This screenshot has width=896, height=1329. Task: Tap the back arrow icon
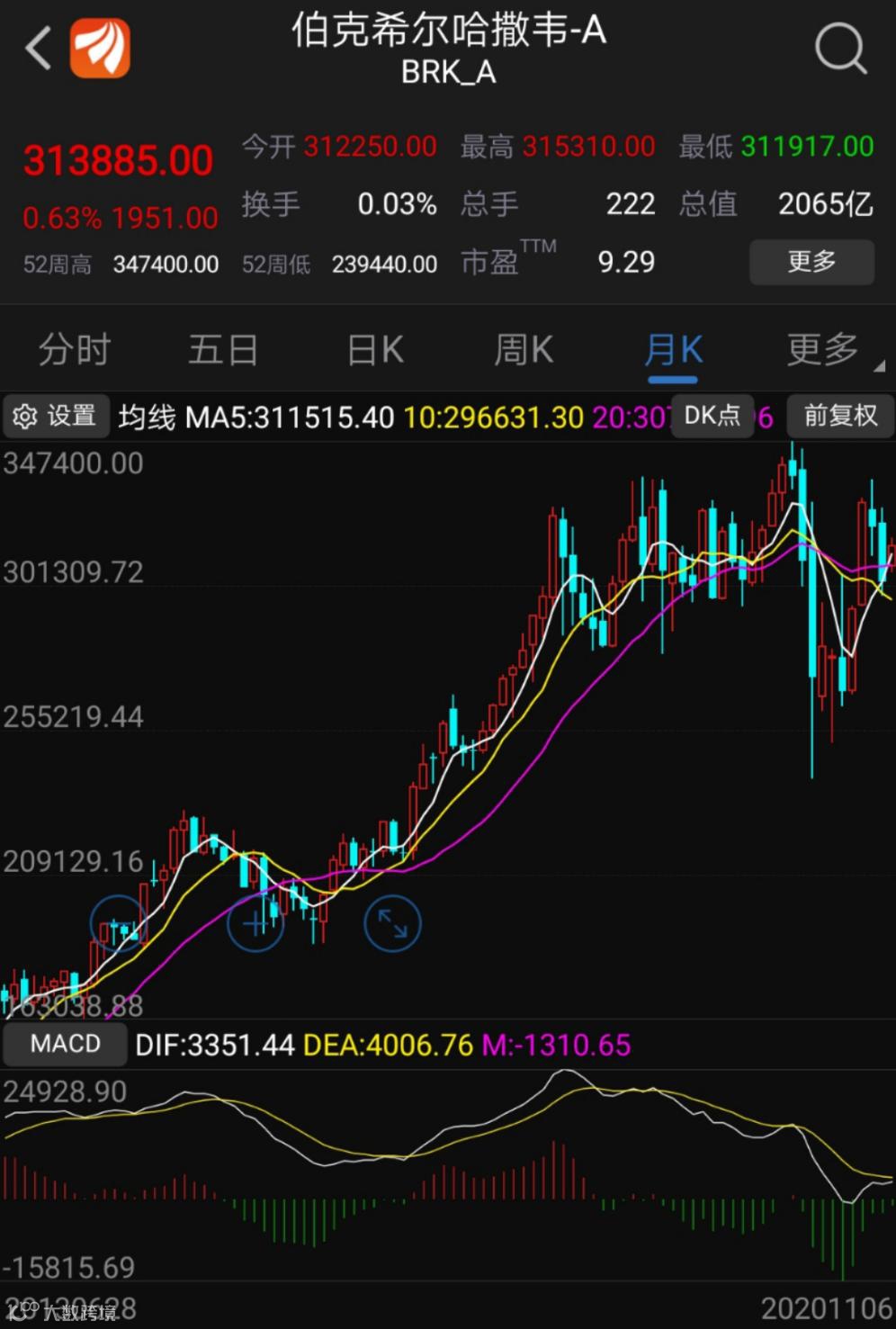(39, 48)
